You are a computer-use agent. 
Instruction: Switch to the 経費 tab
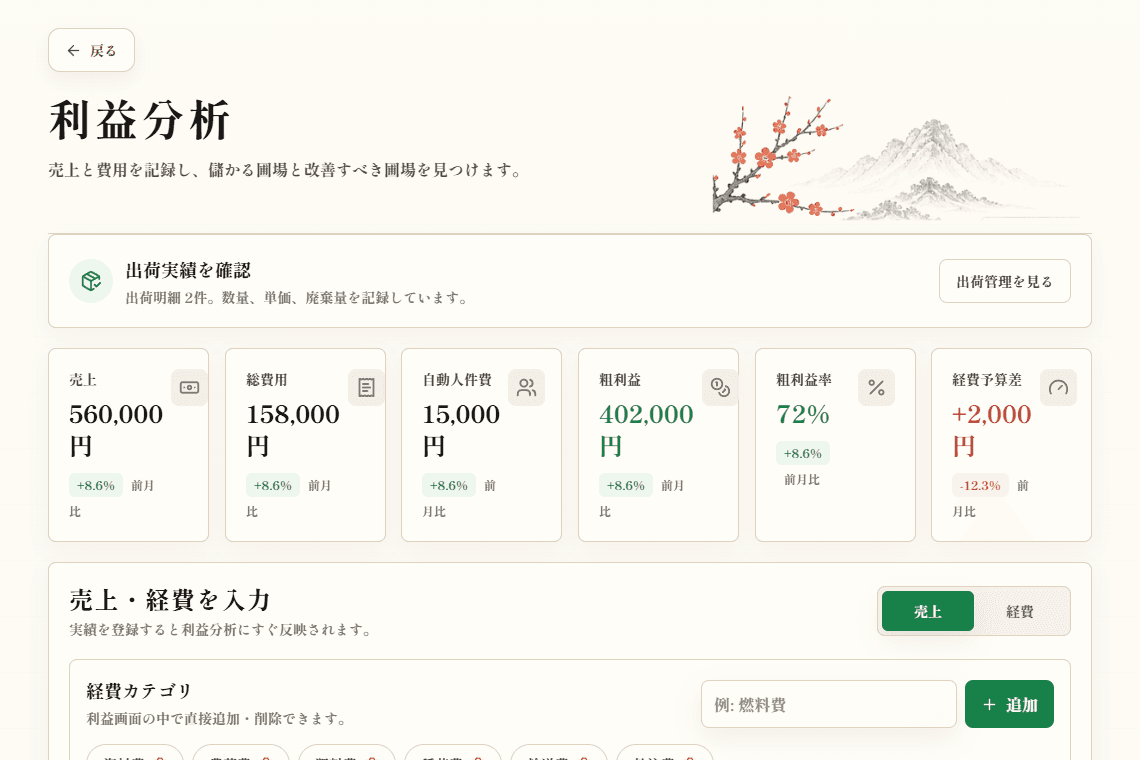click(x=1020, y=611)
